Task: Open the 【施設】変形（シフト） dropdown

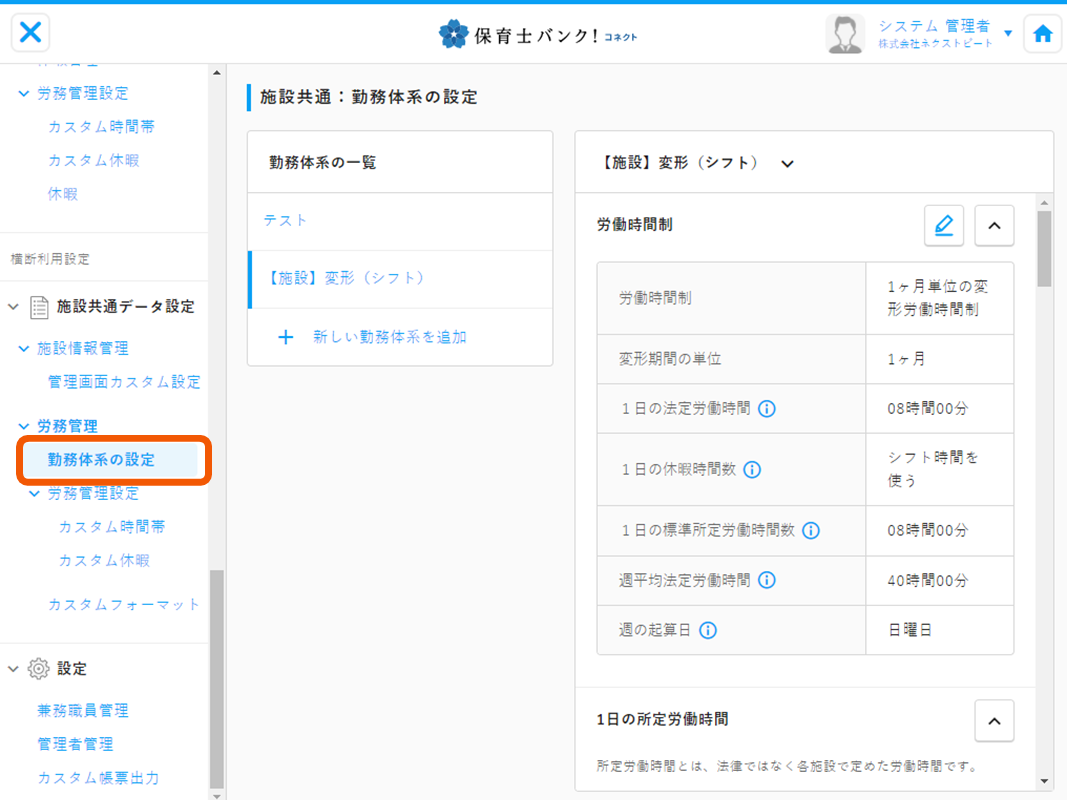Action: (787, 164)
